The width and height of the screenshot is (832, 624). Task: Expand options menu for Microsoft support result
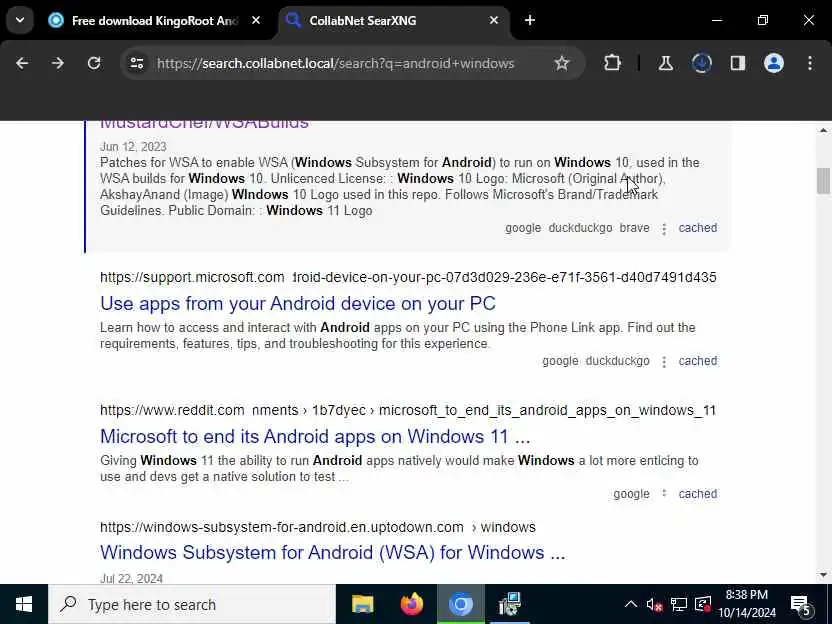(664, 362)
